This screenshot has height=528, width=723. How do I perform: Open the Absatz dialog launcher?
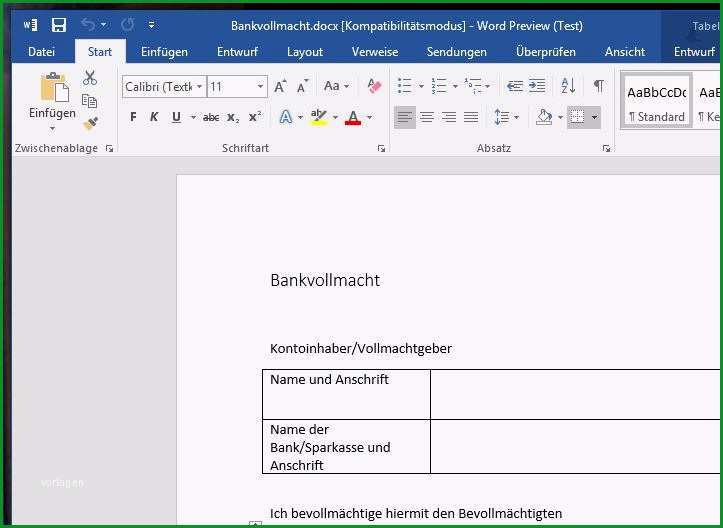(606, 148)
